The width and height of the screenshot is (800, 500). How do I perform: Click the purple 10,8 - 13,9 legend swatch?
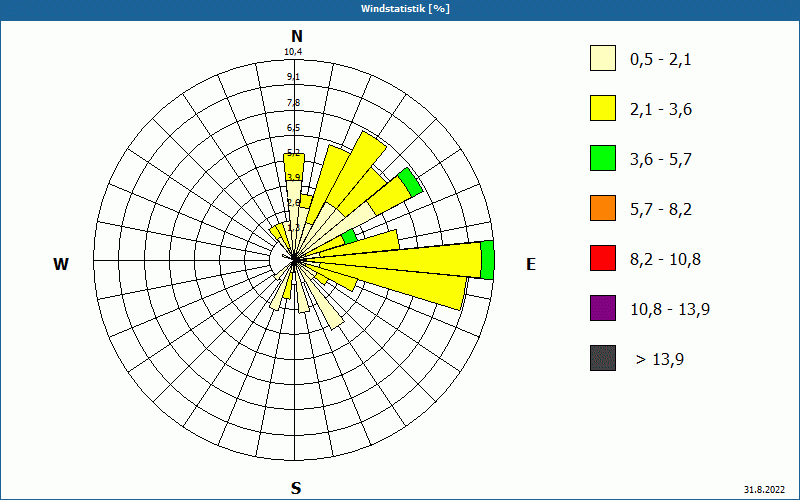603,308
